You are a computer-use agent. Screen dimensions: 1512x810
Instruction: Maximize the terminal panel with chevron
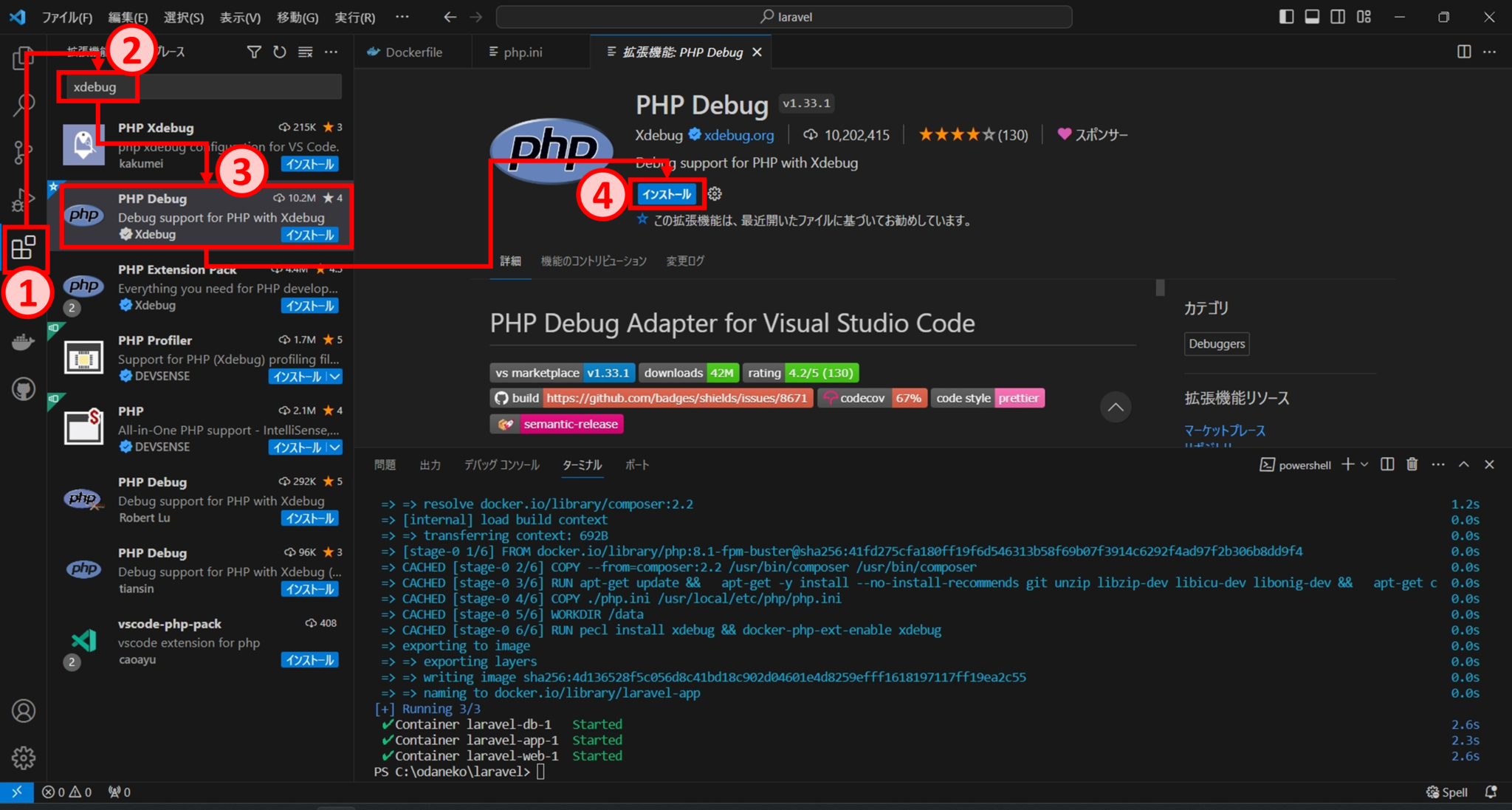(x=1463, y=464)
